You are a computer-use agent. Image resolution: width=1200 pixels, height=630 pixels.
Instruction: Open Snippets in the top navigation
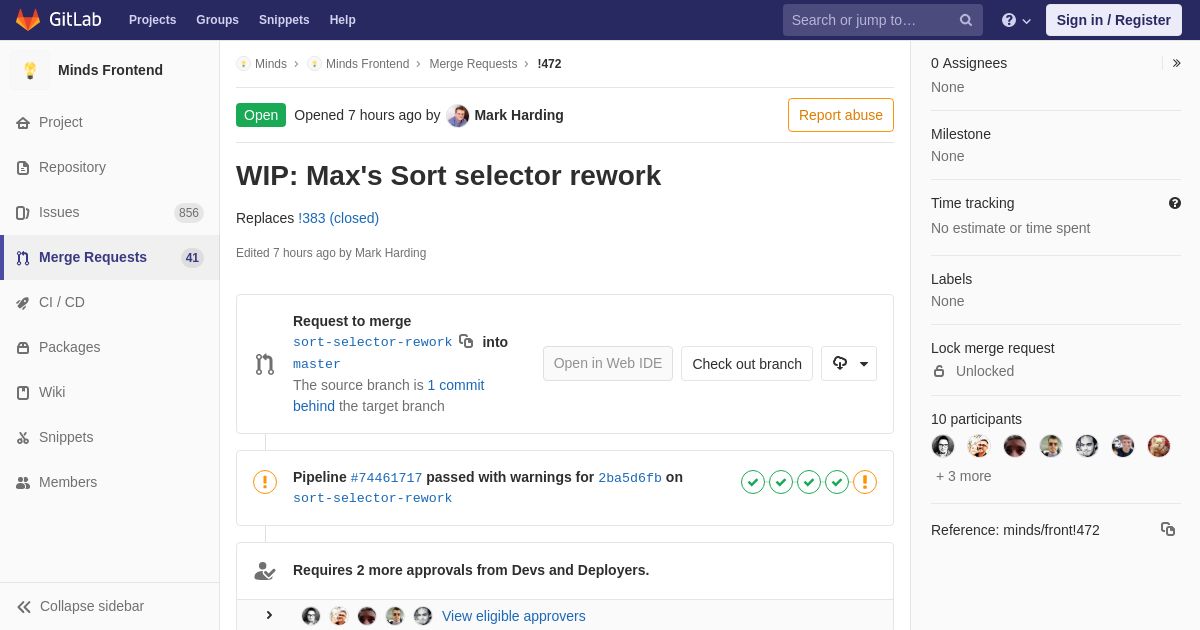pyautogui.click(x=284, y=20)
